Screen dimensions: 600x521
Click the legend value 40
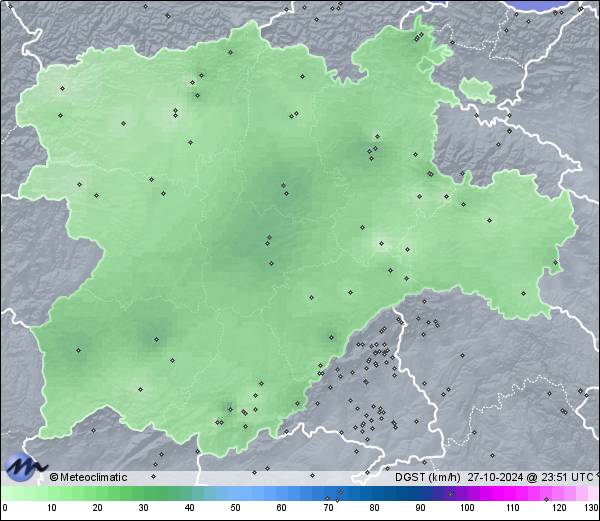click(189, 508)
